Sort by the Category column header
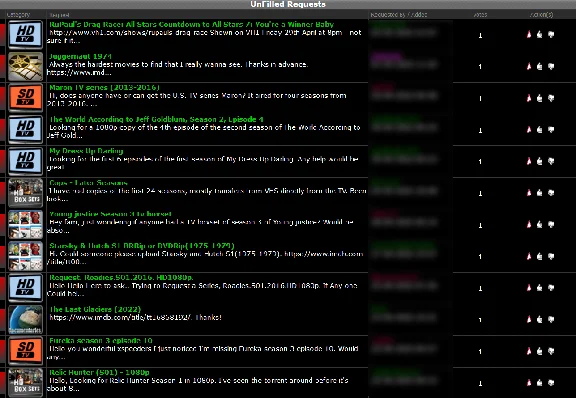576x398 pixels. [x=18, y=15]
